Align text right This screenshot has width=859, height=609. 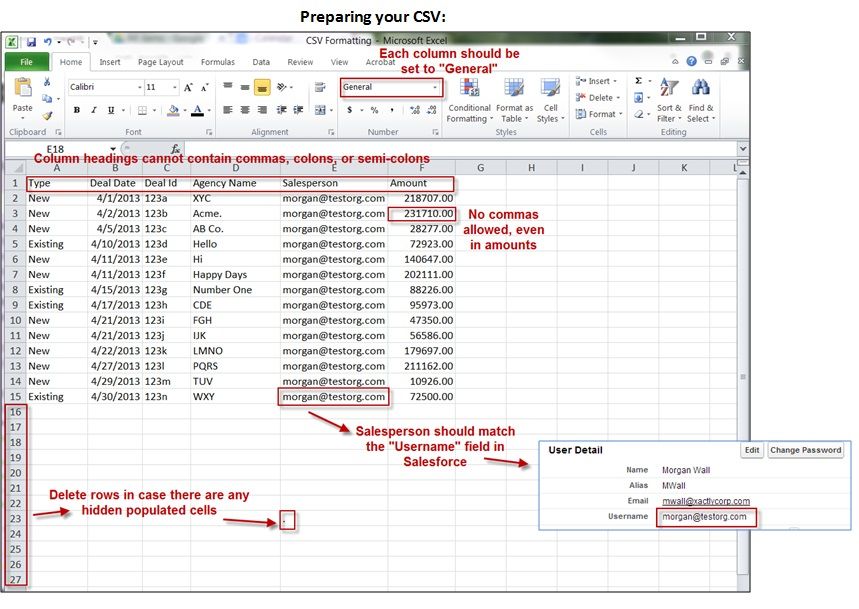click(262, 110)
